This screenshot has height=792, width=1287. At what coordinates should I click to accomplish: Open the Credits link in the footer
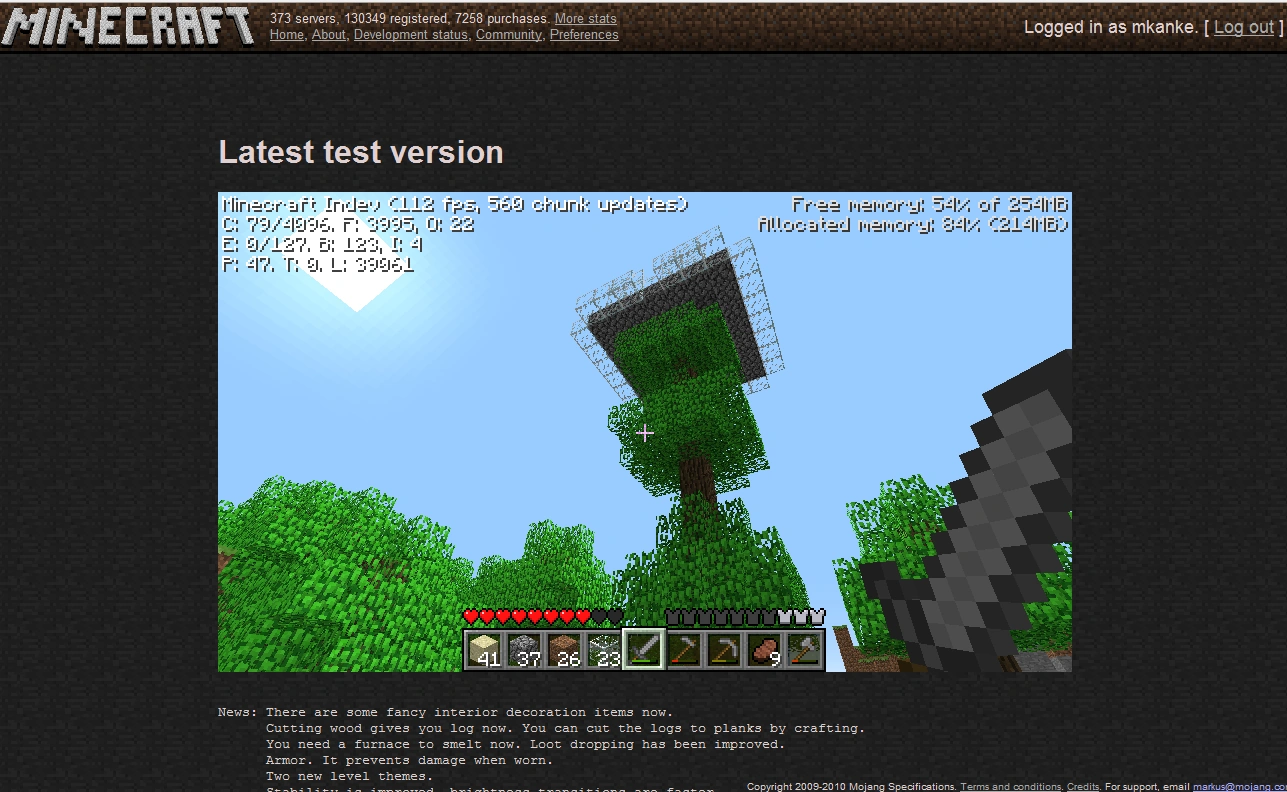(x=1083, y=787)
